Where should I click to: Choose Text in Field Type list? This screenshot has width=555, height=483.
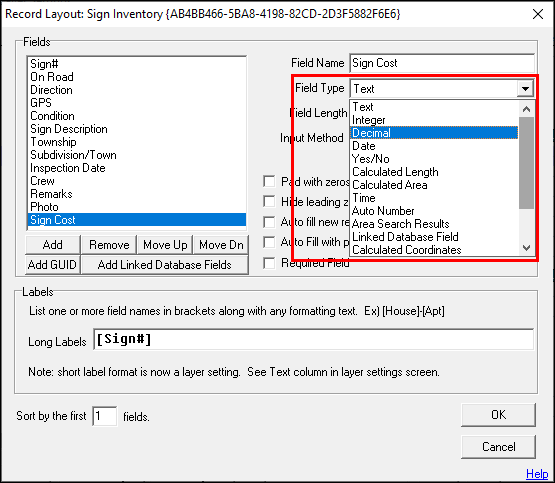click(x=434, y=107)
